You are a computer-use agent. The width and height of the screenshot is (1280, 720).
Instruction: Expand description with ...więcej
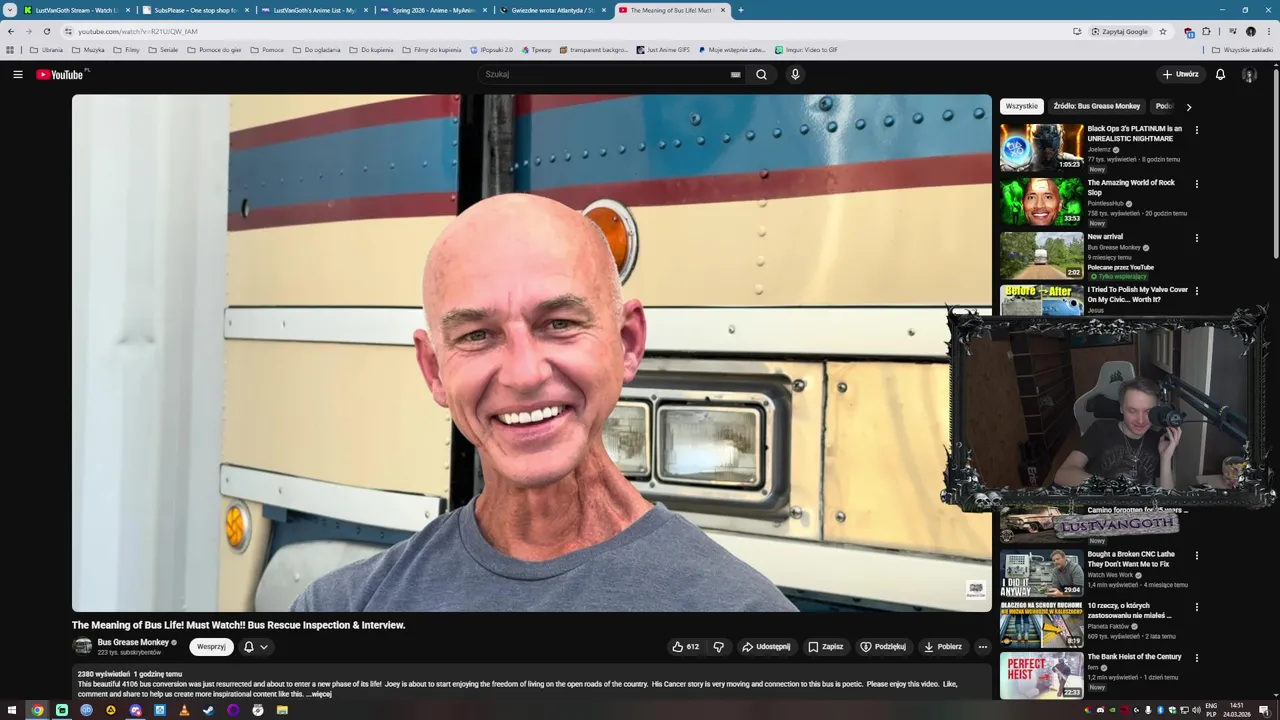coord(319,694)
